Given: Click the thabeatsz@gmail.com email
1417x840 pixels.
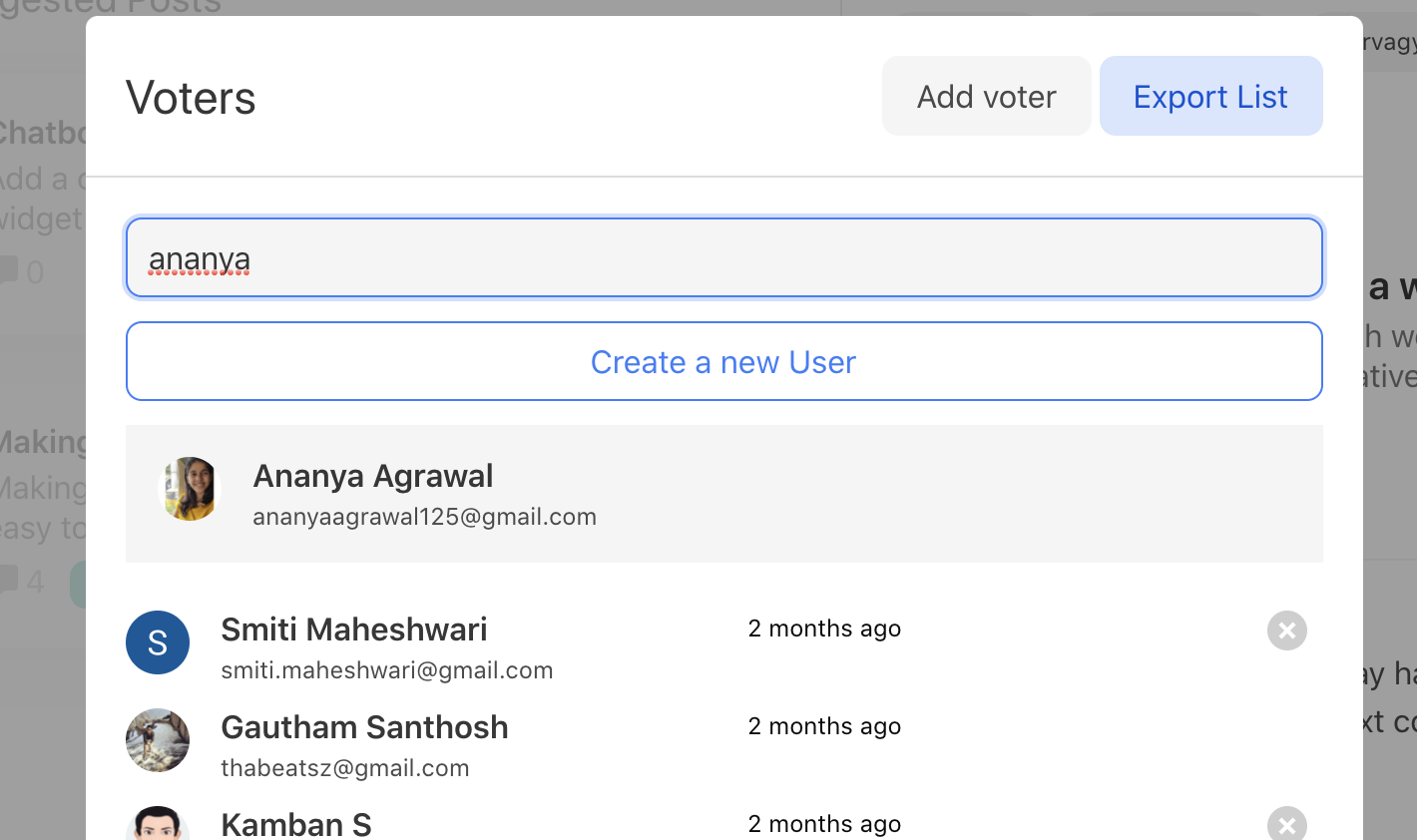Looking at the screenshot, I should coord(345,768).
